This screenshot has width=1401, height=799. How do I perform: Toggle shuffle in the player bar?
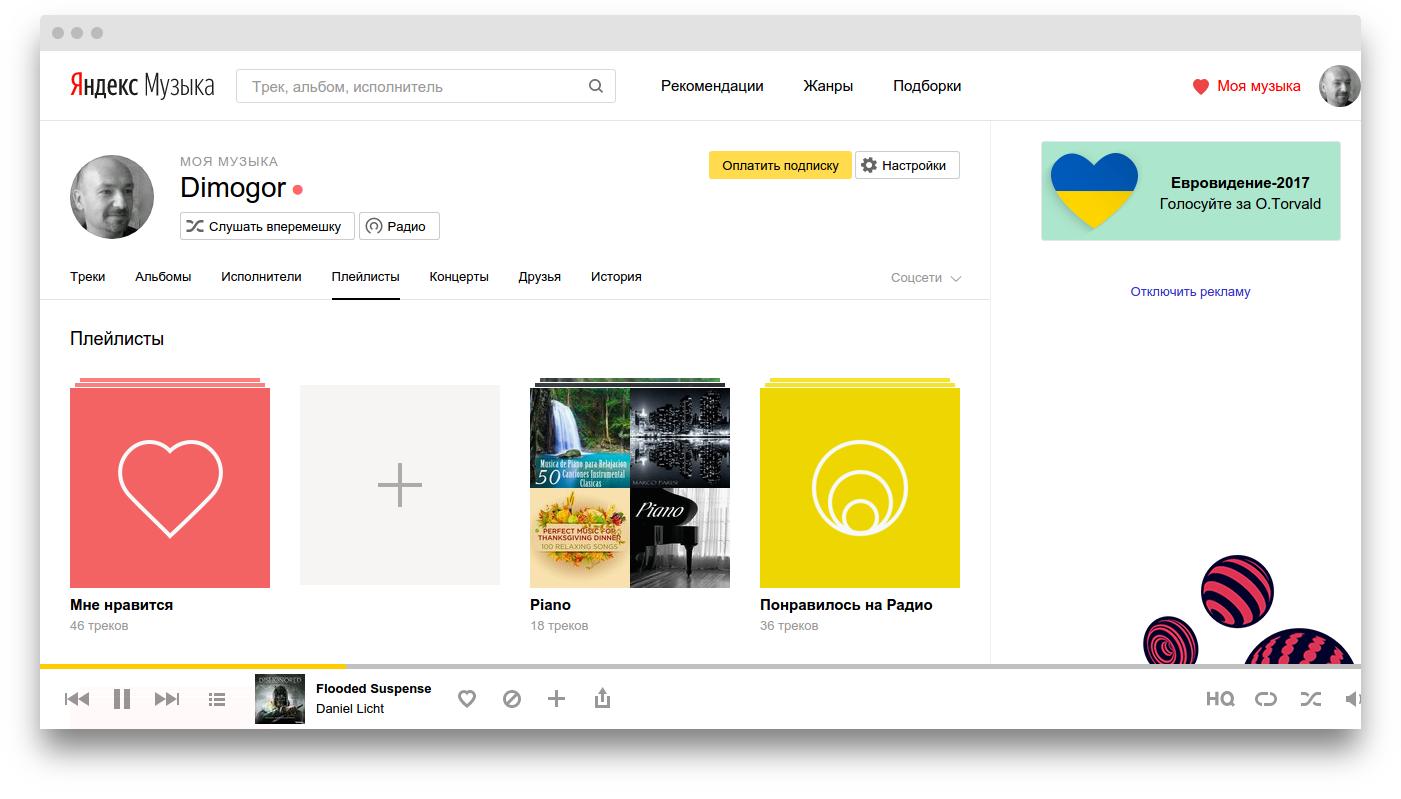coord(1310,699)
